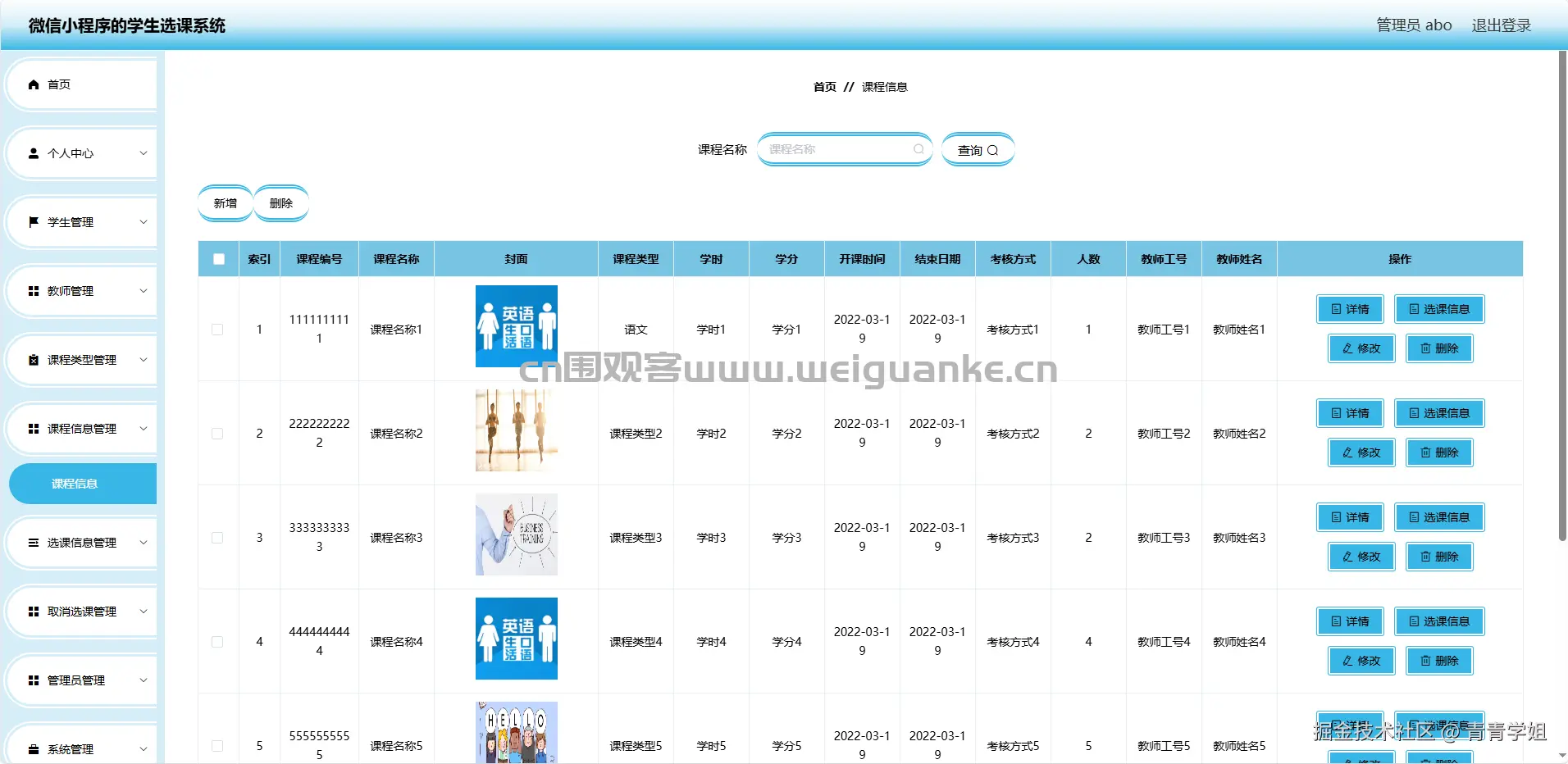
Task: Click the 教师姓名 column header
Action: [1239, 259]
